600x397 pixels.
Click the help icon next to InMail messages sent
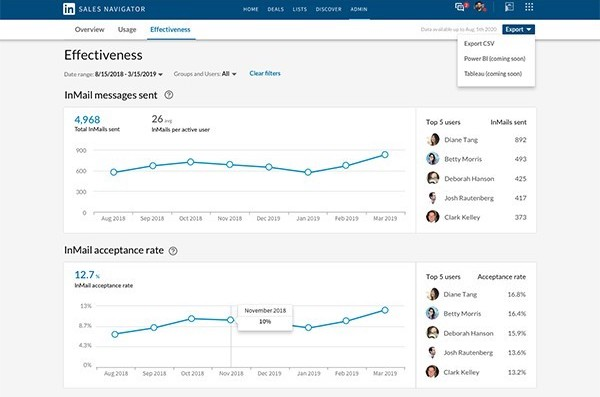pyautogui.click(x=169, y=95)
